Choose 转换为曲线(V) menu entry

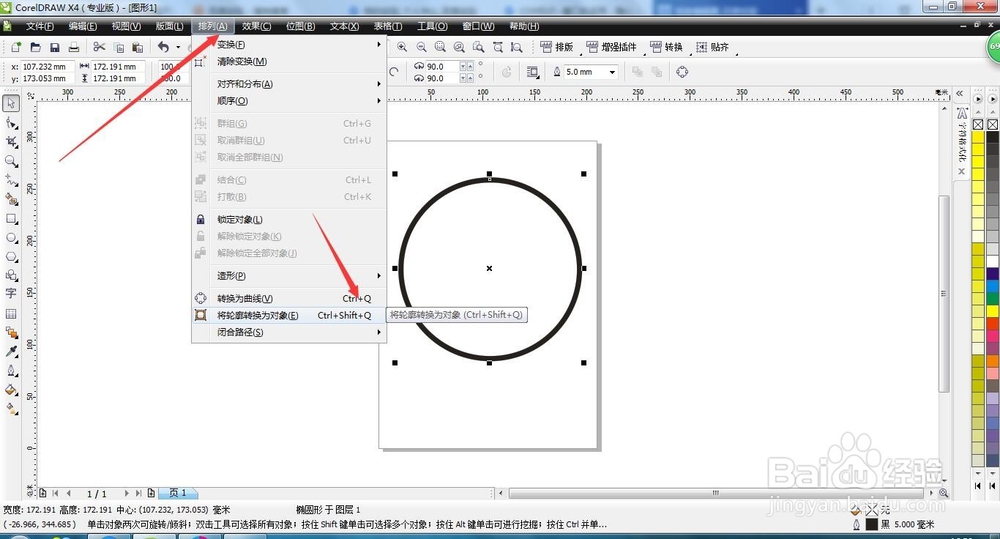point(289,299)
